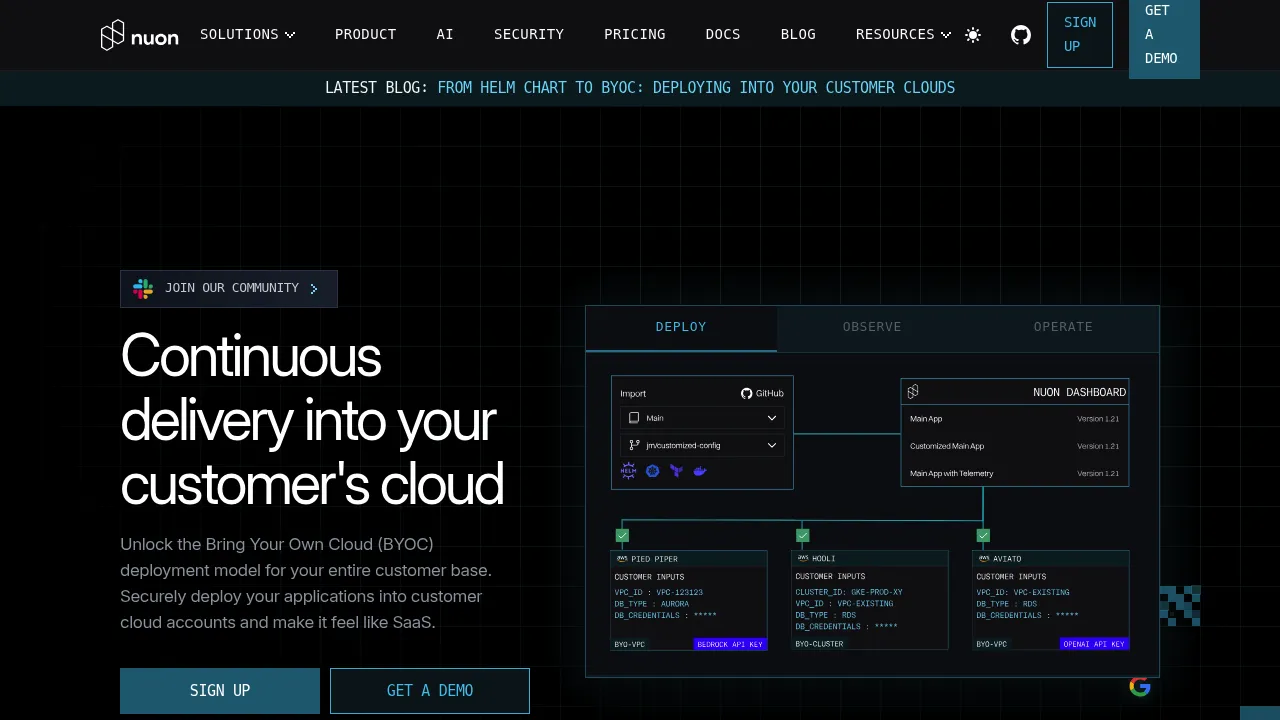Click the Terraform icon in the Import card

pos(677,471)
